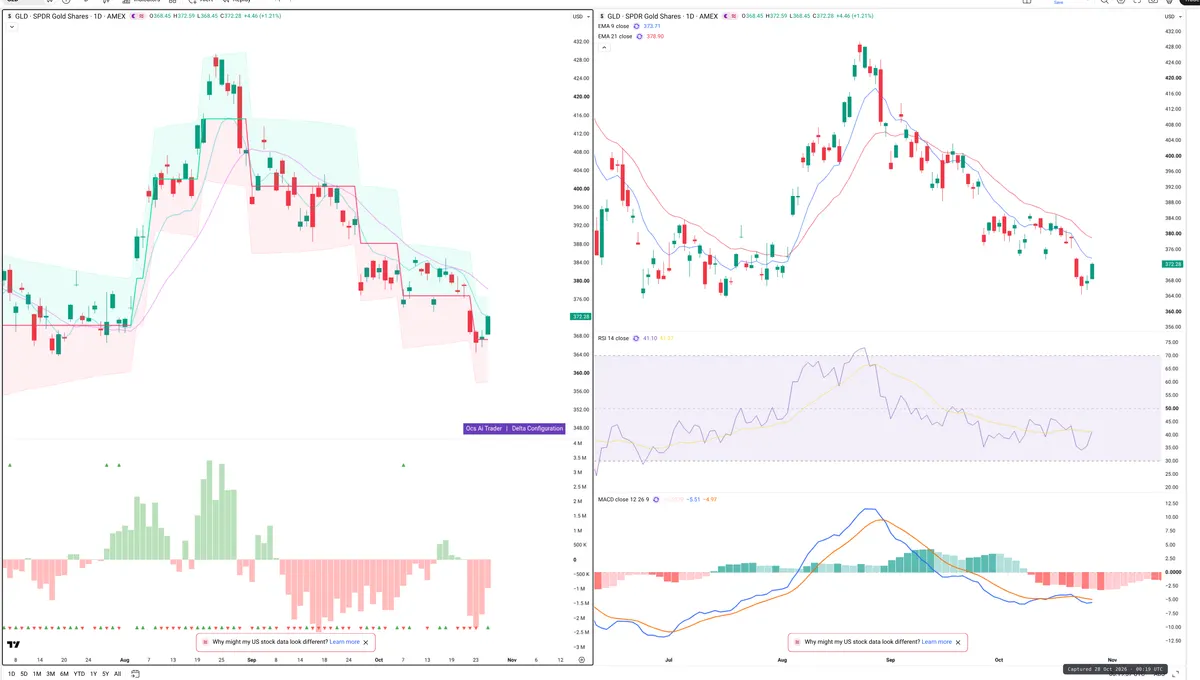Viewport: 1200px width, 680px height.
Task: Dismiss right chart US stock data notice
Action: pyautogui.click(x=958, y=642)
